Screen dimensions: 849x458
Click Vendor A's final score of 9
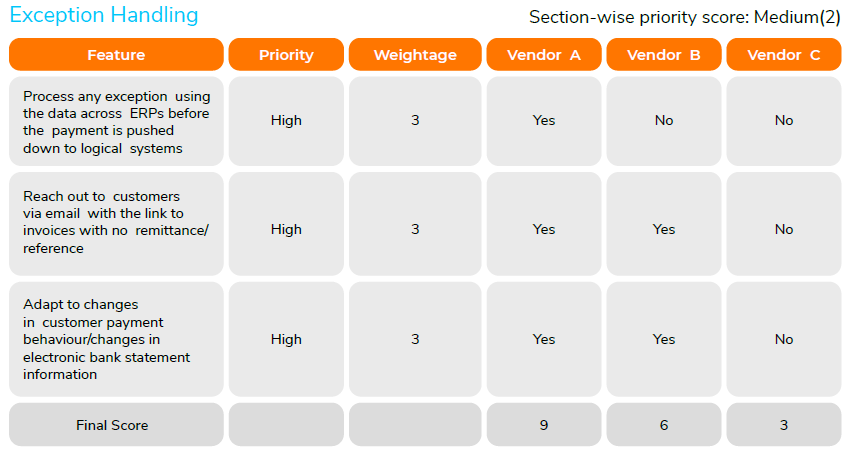pos(544,425)
